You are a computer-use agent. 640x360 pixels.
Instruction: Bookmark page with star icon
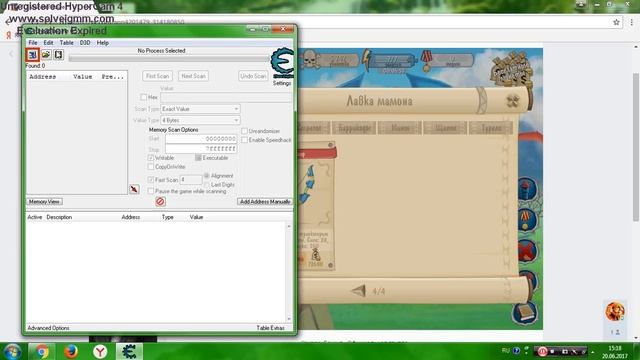[x=616, y=22]
